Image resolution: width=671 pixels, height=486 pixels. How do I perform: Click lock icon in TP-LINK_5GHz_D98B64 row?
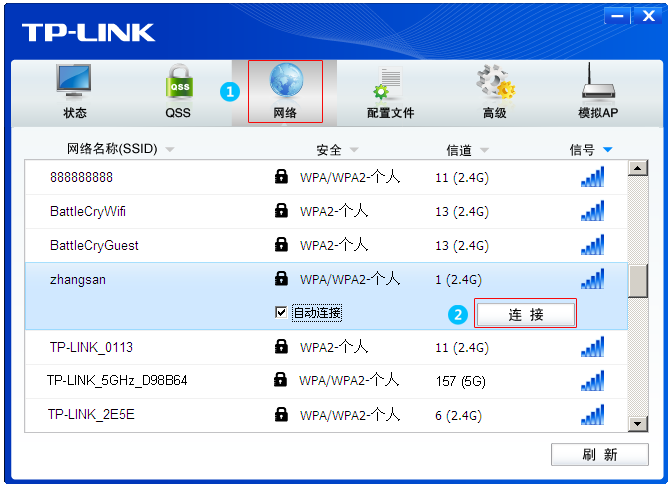280,379
